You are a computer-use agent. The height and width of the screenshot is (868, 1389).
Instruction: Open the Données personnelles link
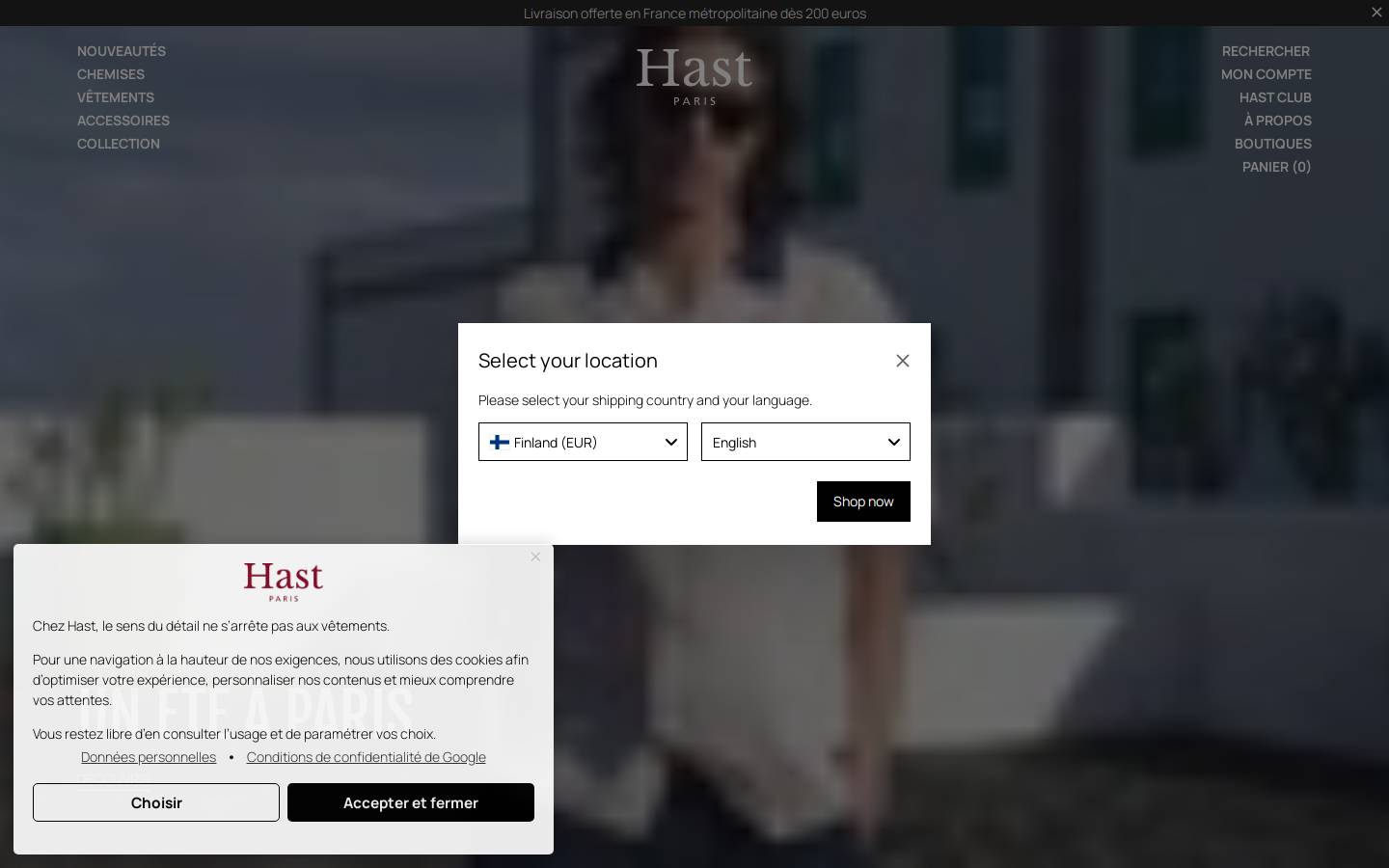tap(149, 757)
